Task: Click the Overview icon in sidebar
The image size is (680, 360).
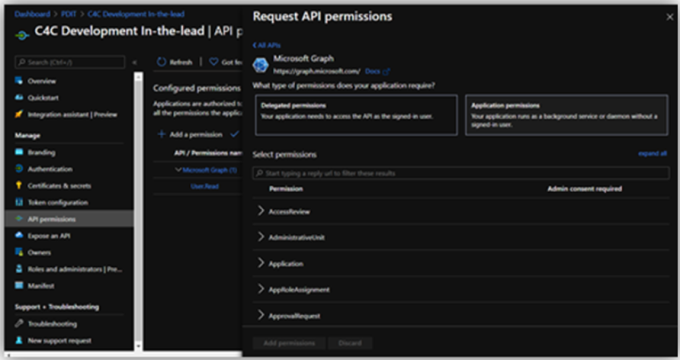Action: click(19, 81)
